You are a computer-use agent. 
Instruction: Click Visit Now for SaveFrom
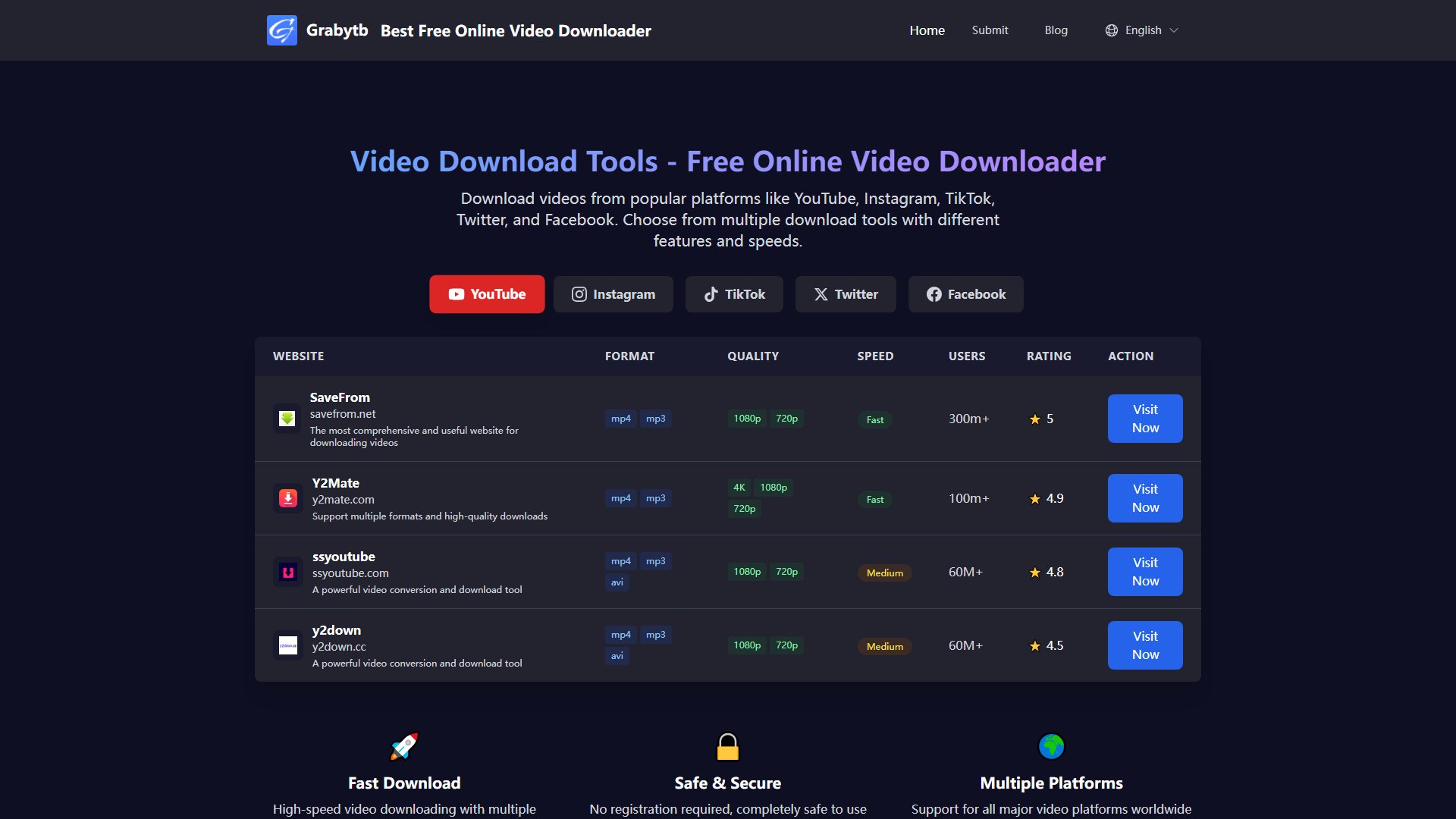coord(1145,419)
